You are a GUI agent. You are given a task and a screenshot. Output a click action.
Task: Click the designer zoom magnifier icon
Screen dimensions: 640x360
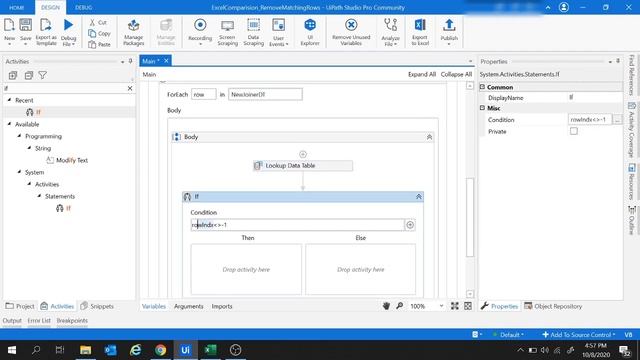[x=400, y=306]
